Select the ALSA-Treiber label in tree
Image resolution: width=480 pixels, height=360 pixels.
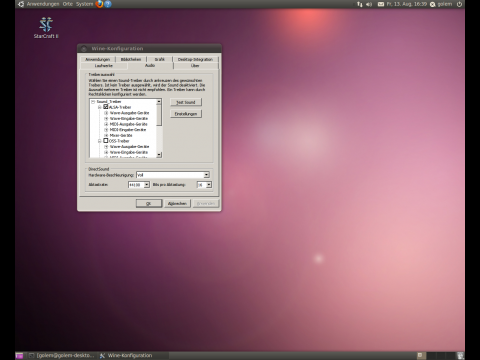point(120,107)
